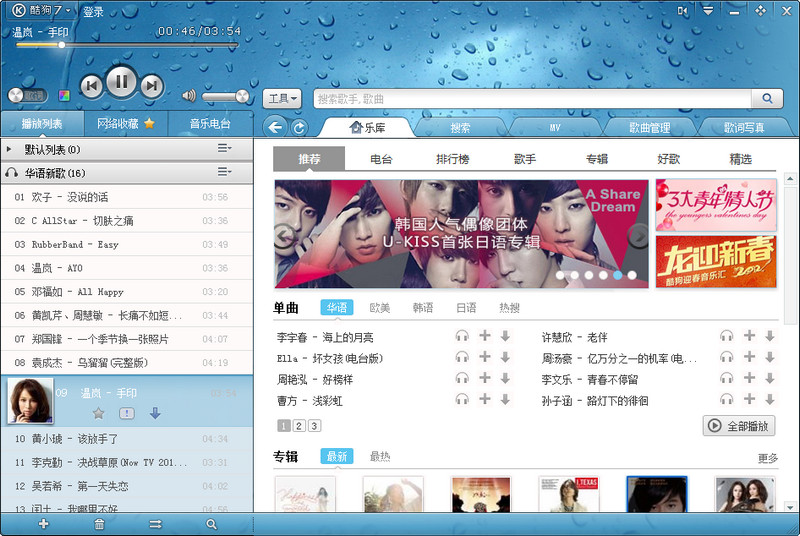Open the 3大青年情人节 banner
800x536 pixels.
[x=716, y=205]
